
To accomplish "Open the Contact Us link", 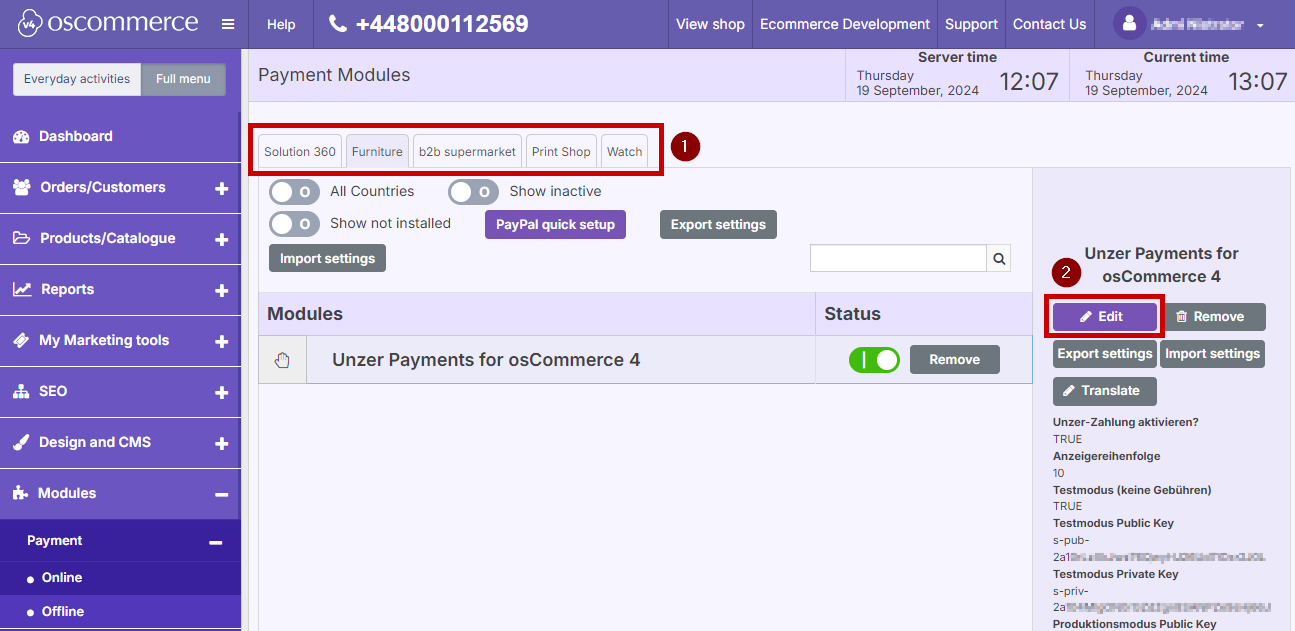I will tap(1049, 24).
